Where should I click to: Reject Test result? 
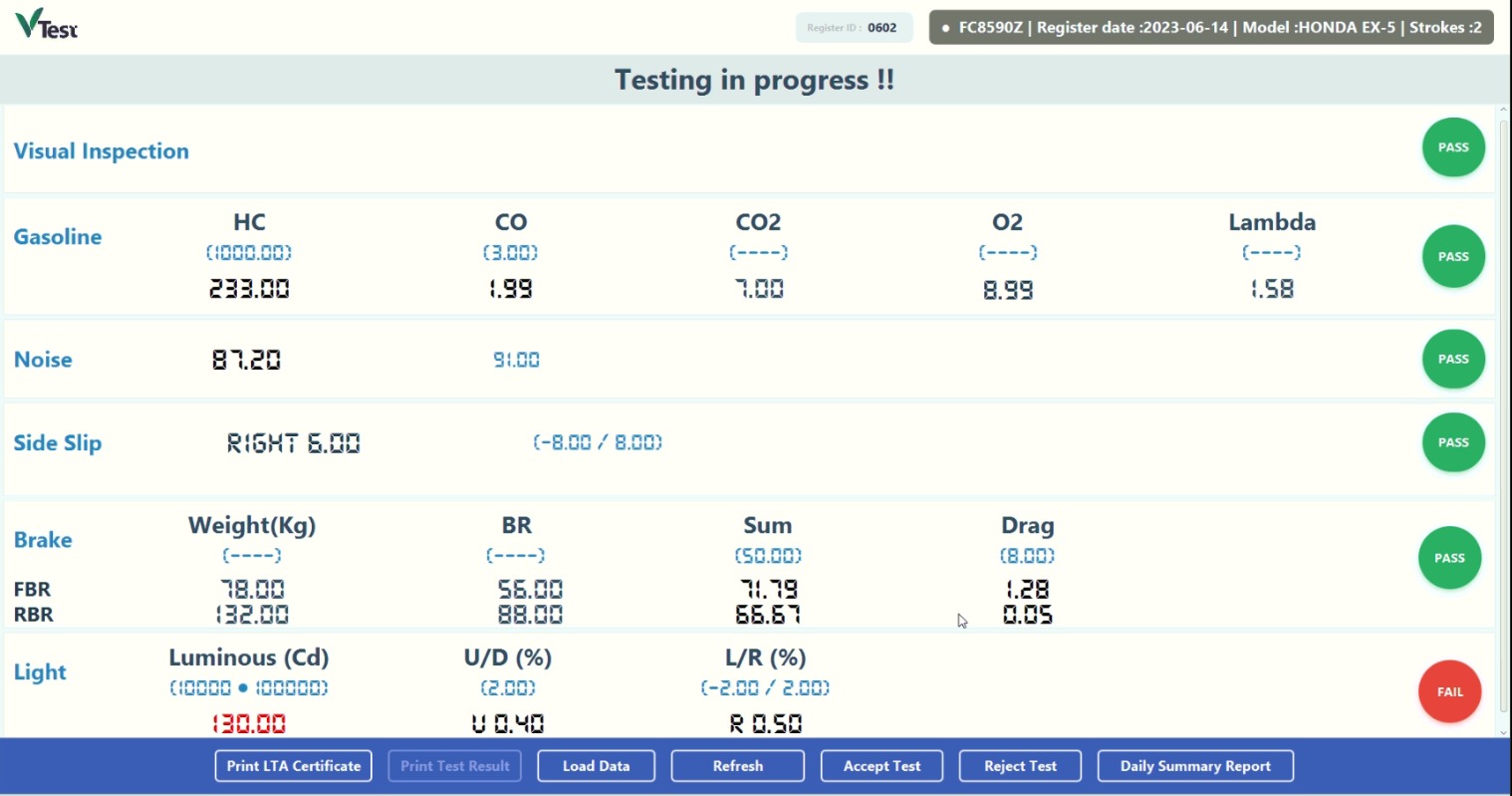pyautogui.click(x=1020, y=766)
